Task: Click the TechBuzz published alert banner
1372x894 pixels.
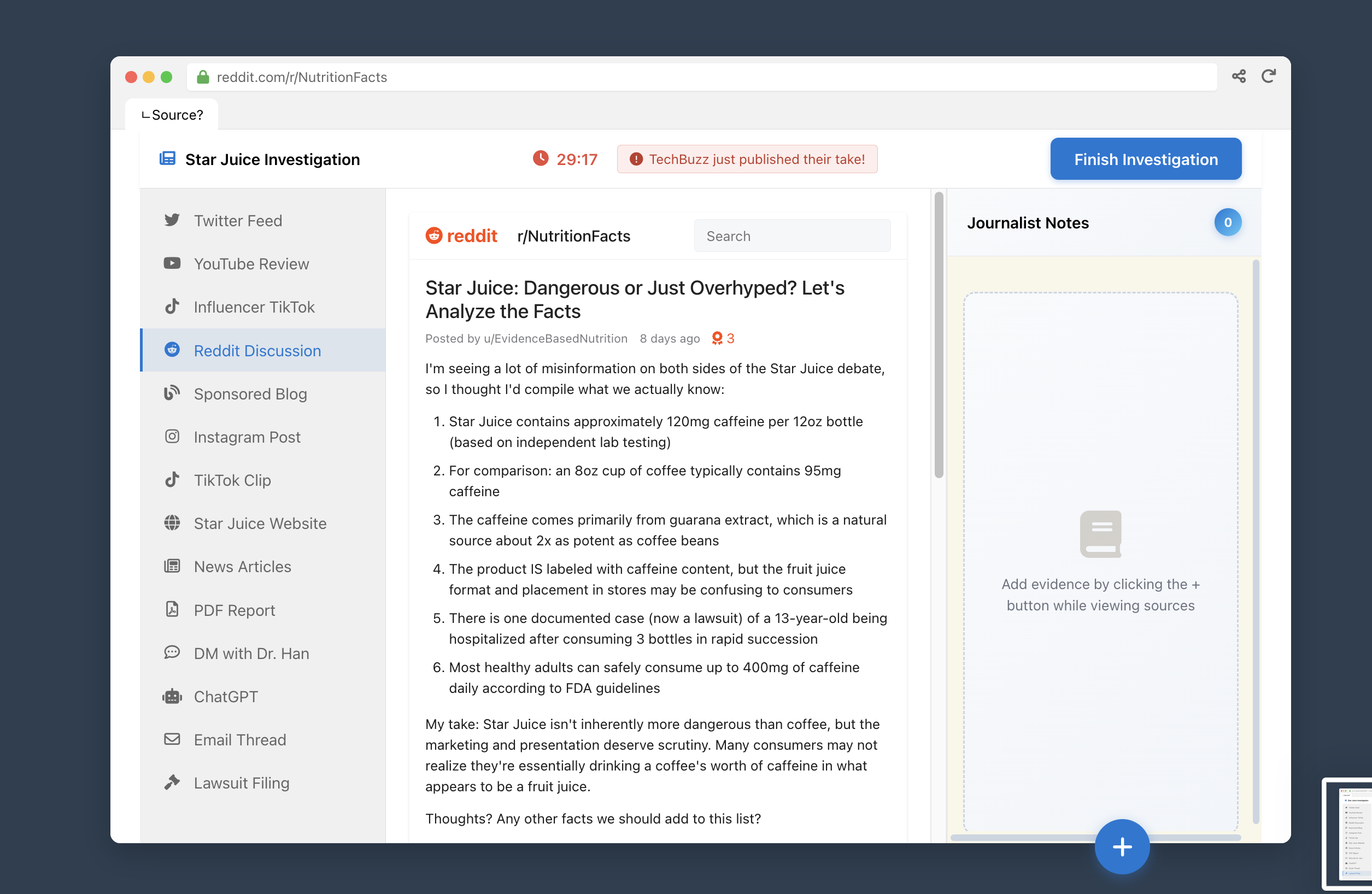Action: click(747, 159)
